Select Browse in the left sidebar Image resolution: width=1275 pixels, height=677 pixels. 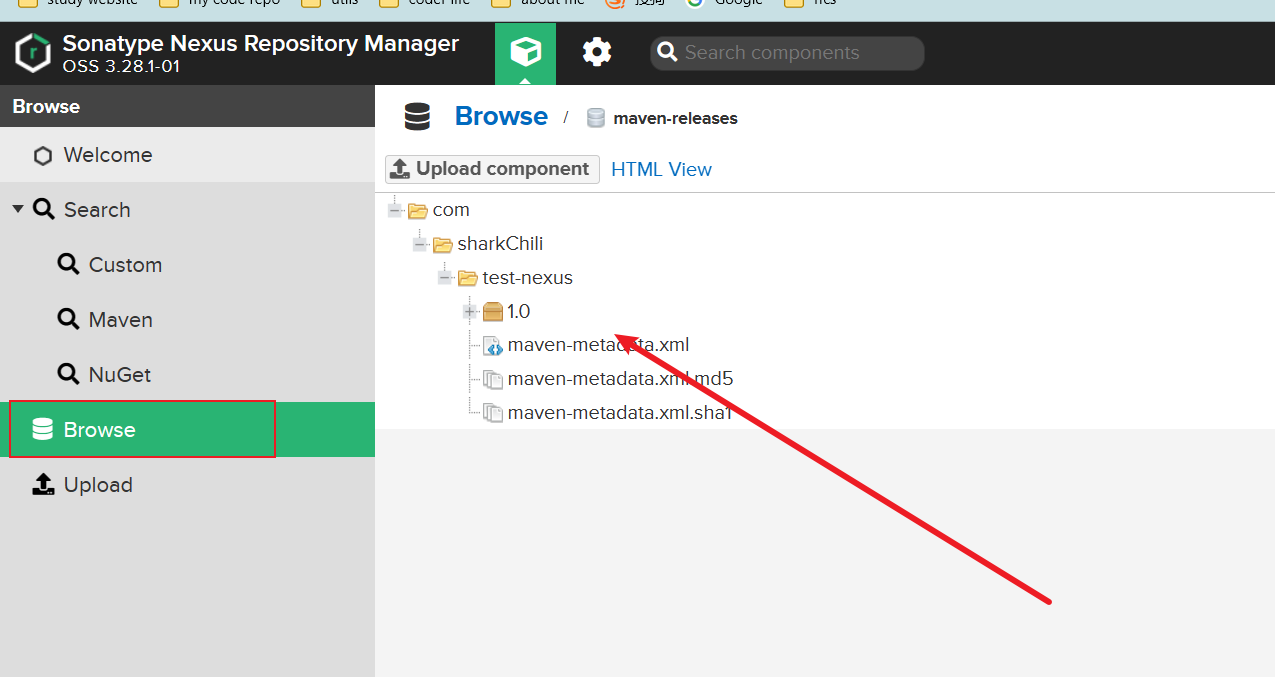pyautogui.click(x=99, y=430)
